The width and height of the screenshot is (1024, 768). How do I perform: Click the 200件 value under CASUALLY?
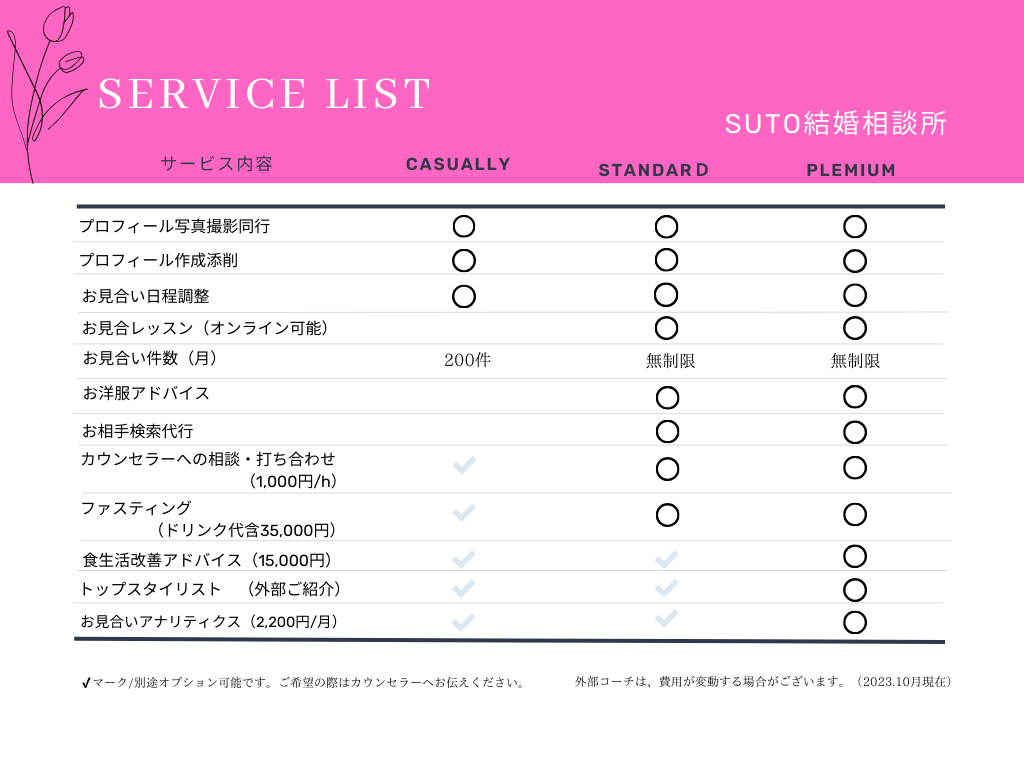[x=468, y=360]
